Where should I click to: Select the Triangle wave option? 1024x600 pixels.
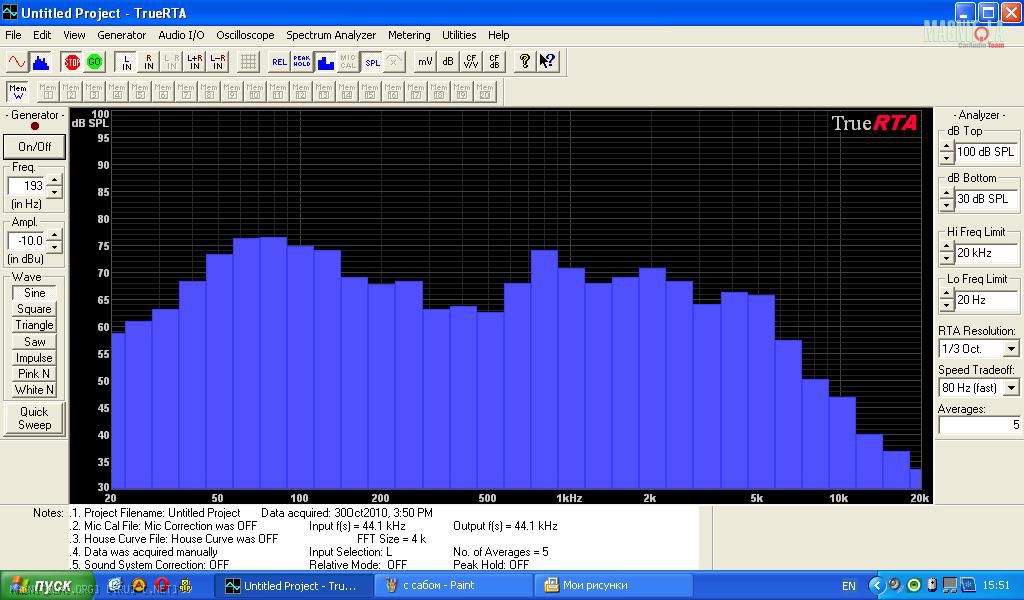[34, 325]
